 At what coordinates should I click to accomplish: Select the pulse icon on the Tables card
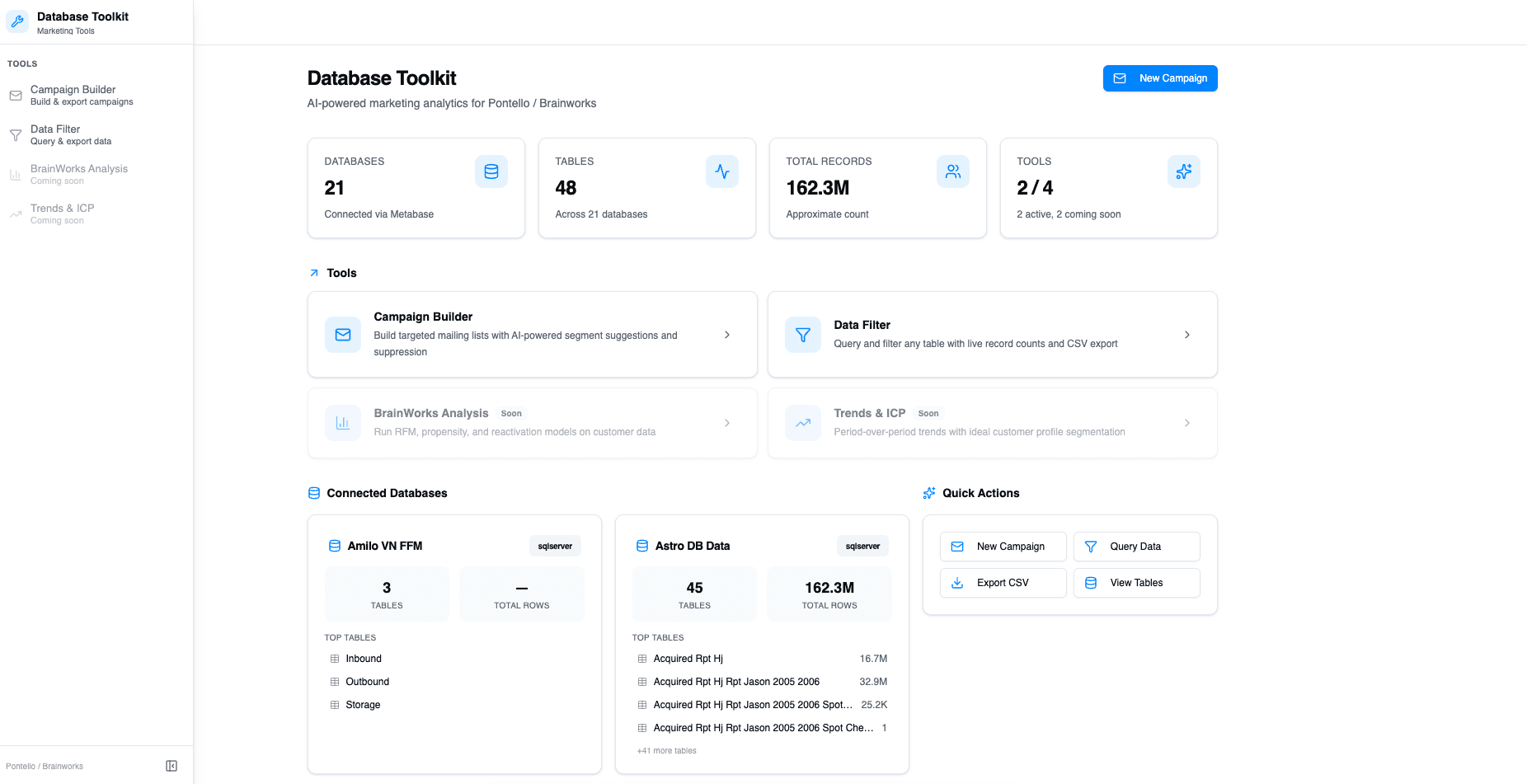point(722,171)
